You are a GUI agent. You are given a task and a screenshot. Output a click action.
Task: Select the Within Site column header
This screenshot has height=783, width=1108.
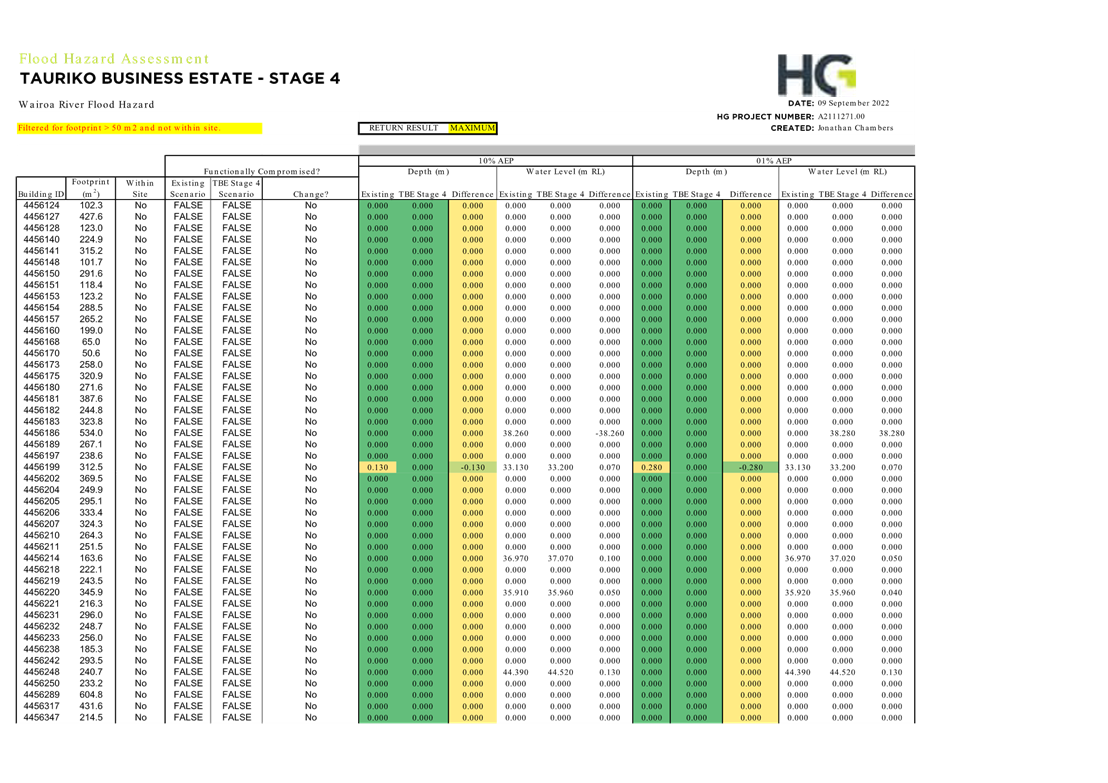click(140, 188)
